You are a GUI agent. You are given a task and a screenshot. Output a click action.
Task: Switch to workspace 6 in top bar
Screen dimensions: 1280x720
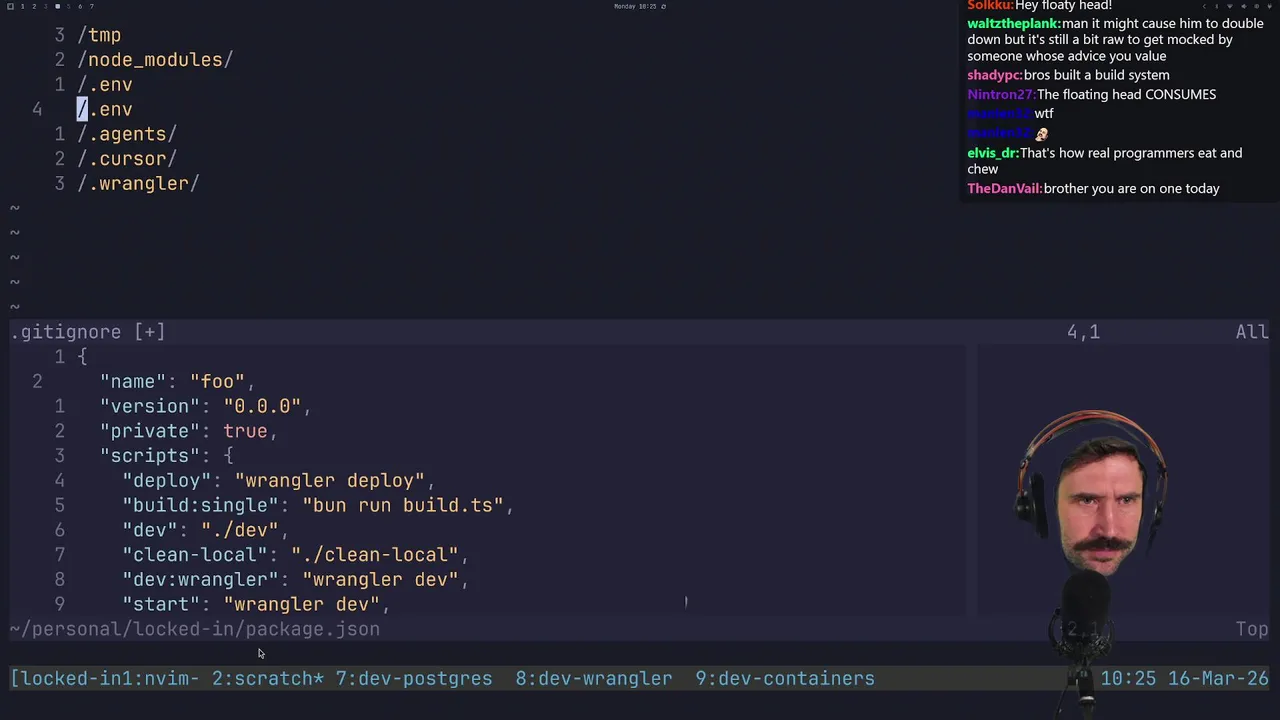pyautogui.click(x=80, y=6)
